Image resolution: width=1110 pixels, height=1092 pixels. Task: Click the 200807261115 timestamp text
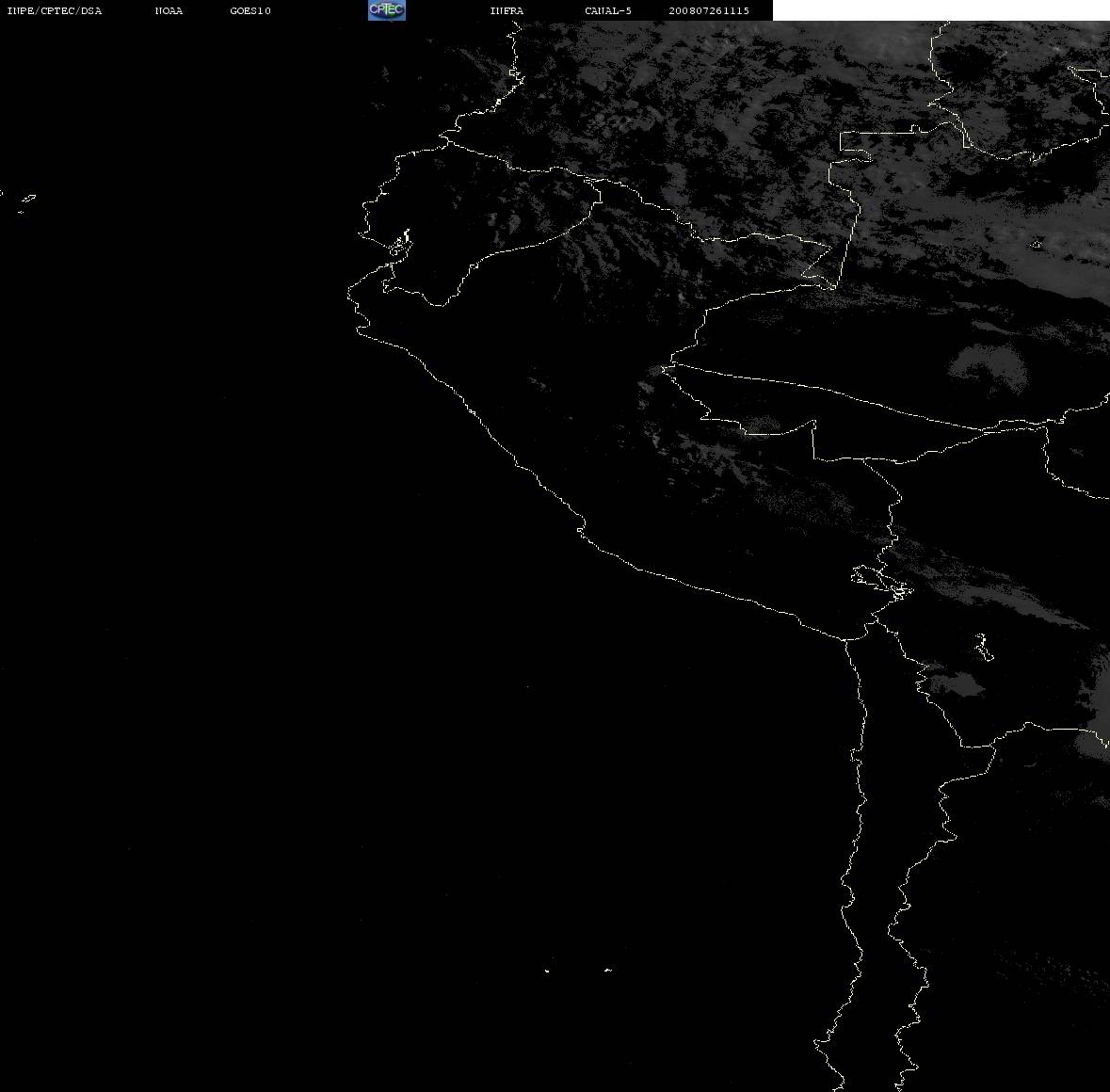(x=709, y=10)
